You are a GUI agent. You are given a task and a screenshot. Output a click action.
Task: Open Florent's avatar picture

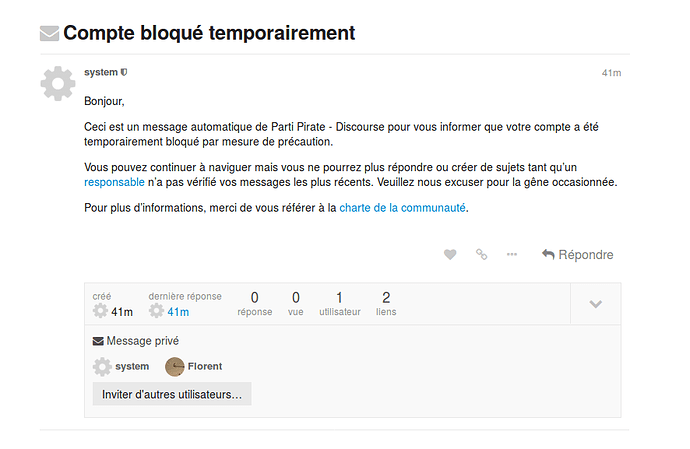[175, 367]
